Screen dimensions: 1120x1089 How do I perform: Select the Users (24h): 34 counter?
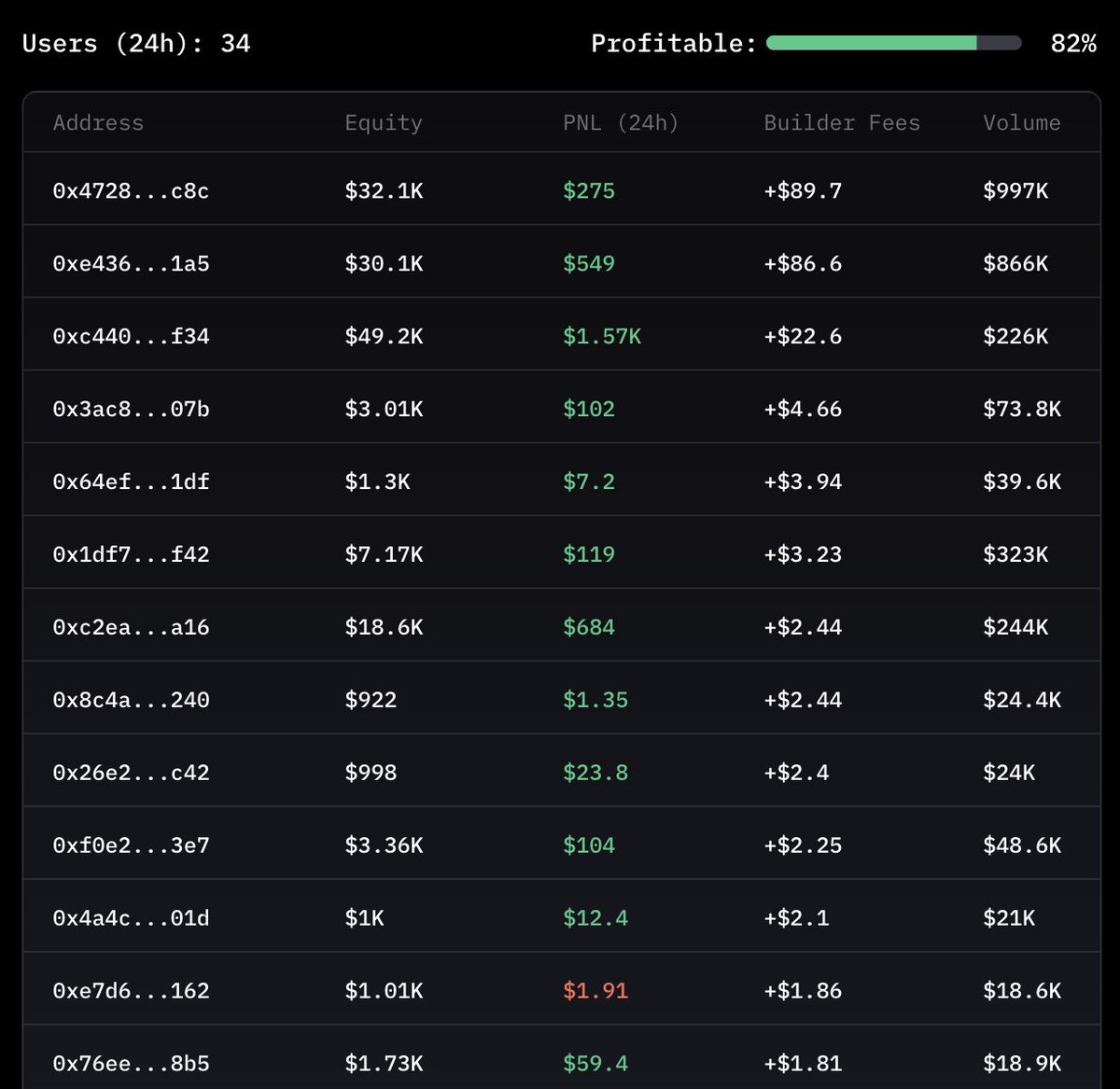[x=137, y=42]
